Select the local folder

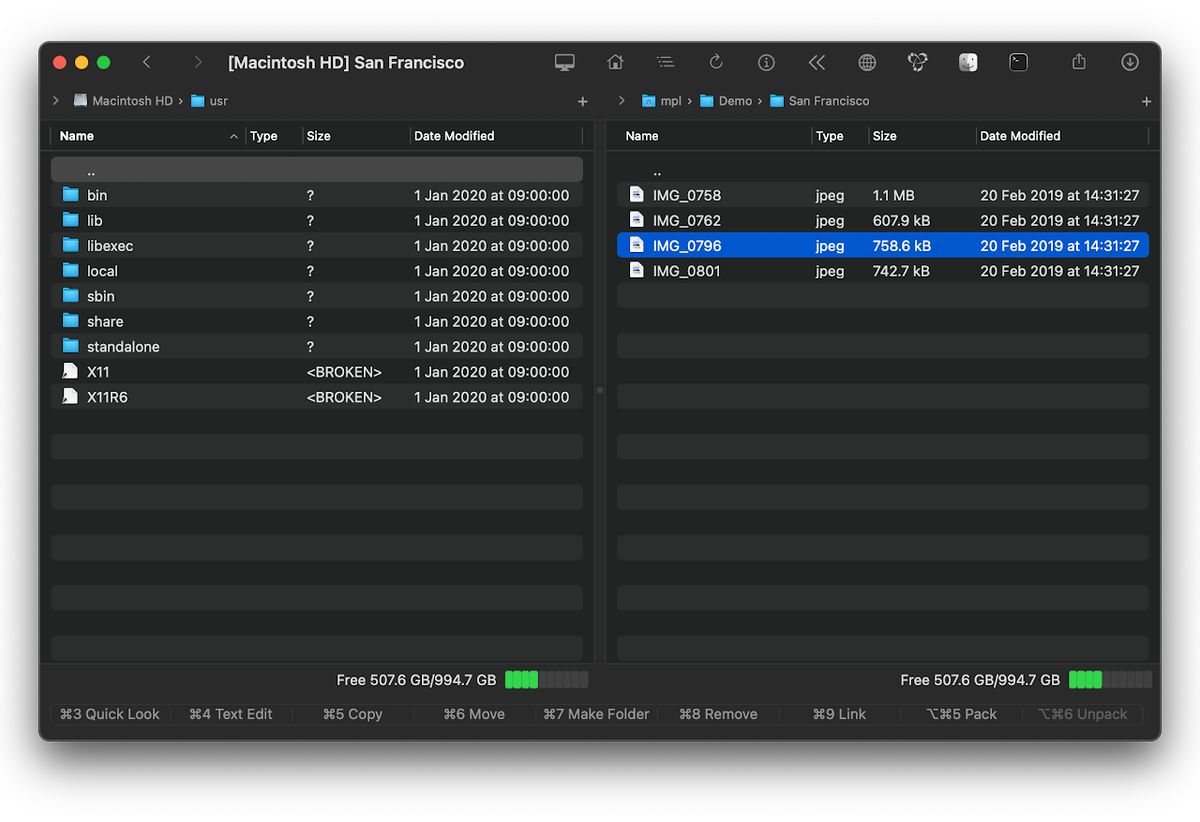[317, 271]
